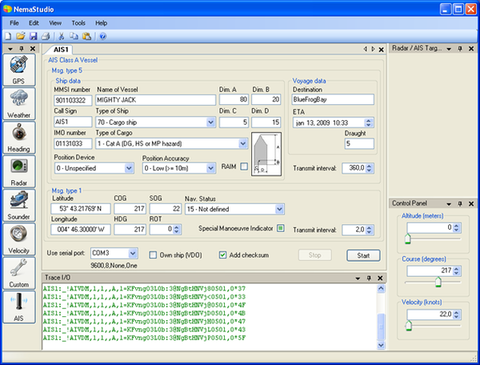Open the Heading compass instrument
480x365 pixels.
tap(19, 137)
